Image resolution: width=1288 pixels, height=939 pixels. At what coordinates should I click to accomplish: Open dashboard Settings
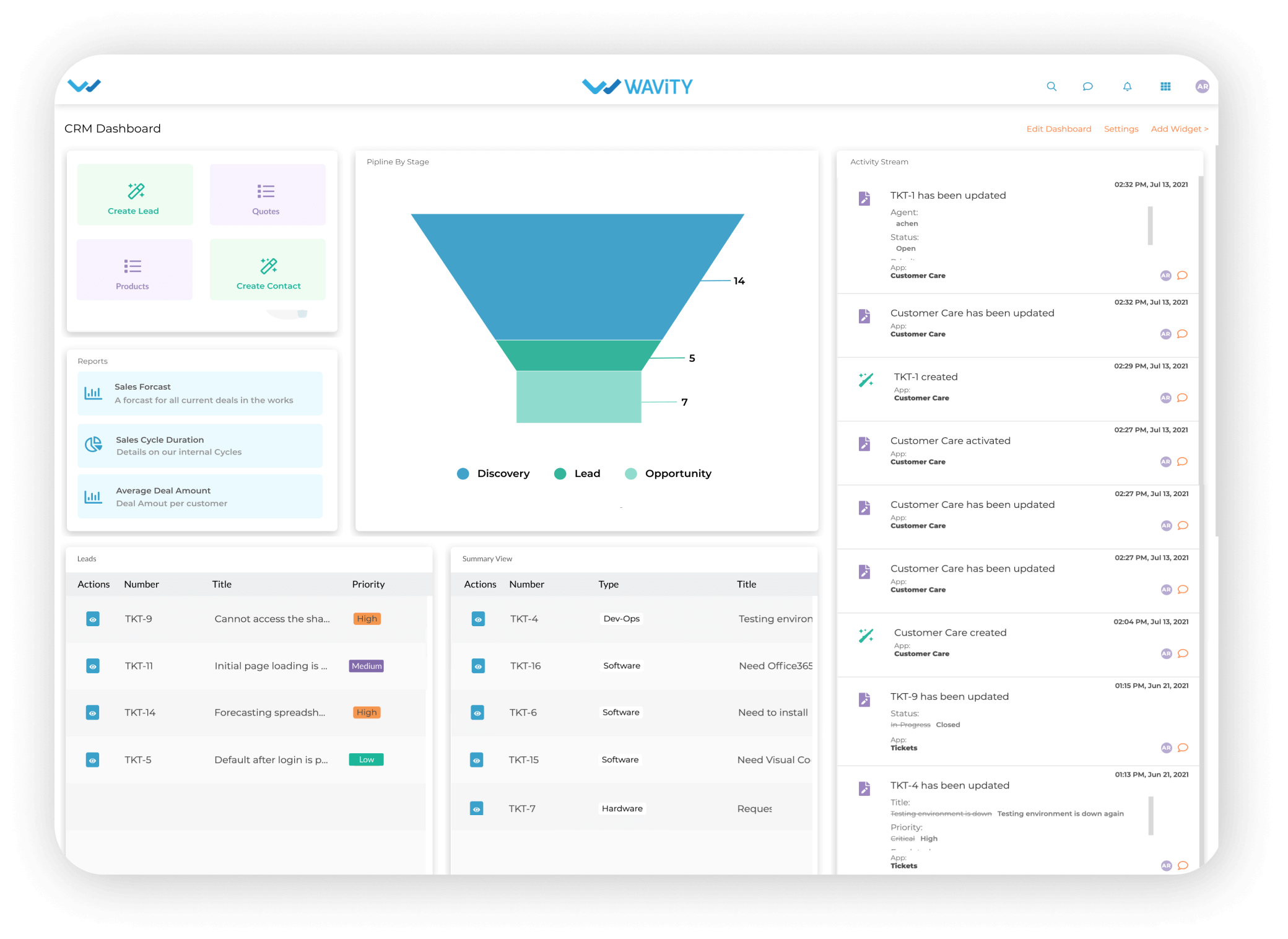click(x=1121, y=128)
